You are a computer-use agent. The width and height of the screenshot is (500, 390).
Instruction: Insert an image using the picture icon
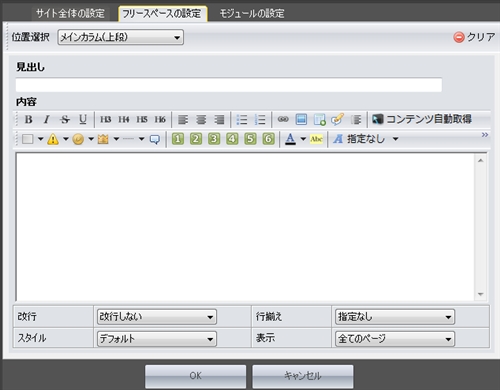[301, 119]
